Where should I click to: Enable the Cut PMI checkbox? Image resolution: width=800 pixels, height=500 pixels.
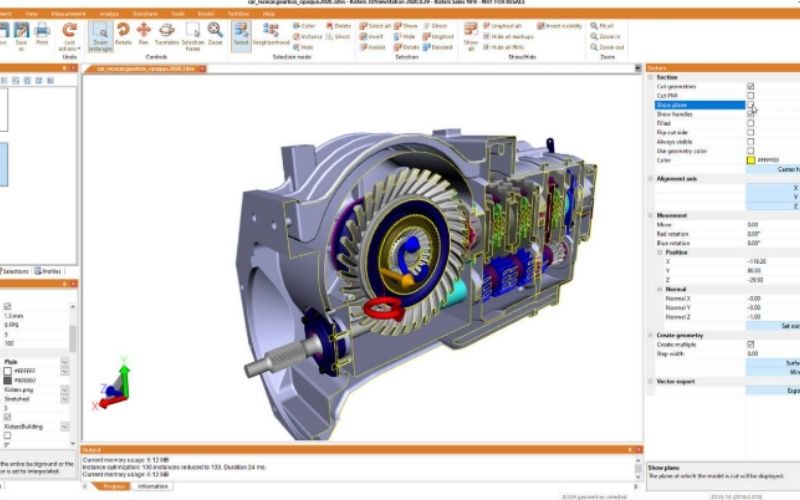click(x=751, y=95)
